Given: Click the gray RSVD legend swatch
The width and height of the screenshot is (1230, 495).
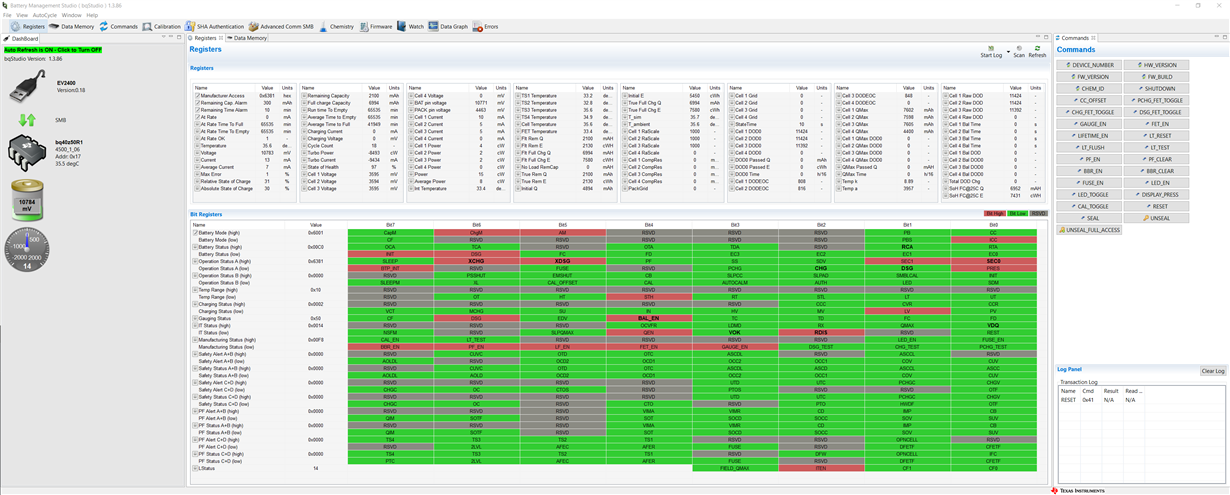Looking at the screenshot, I should tap(1038, 213).
